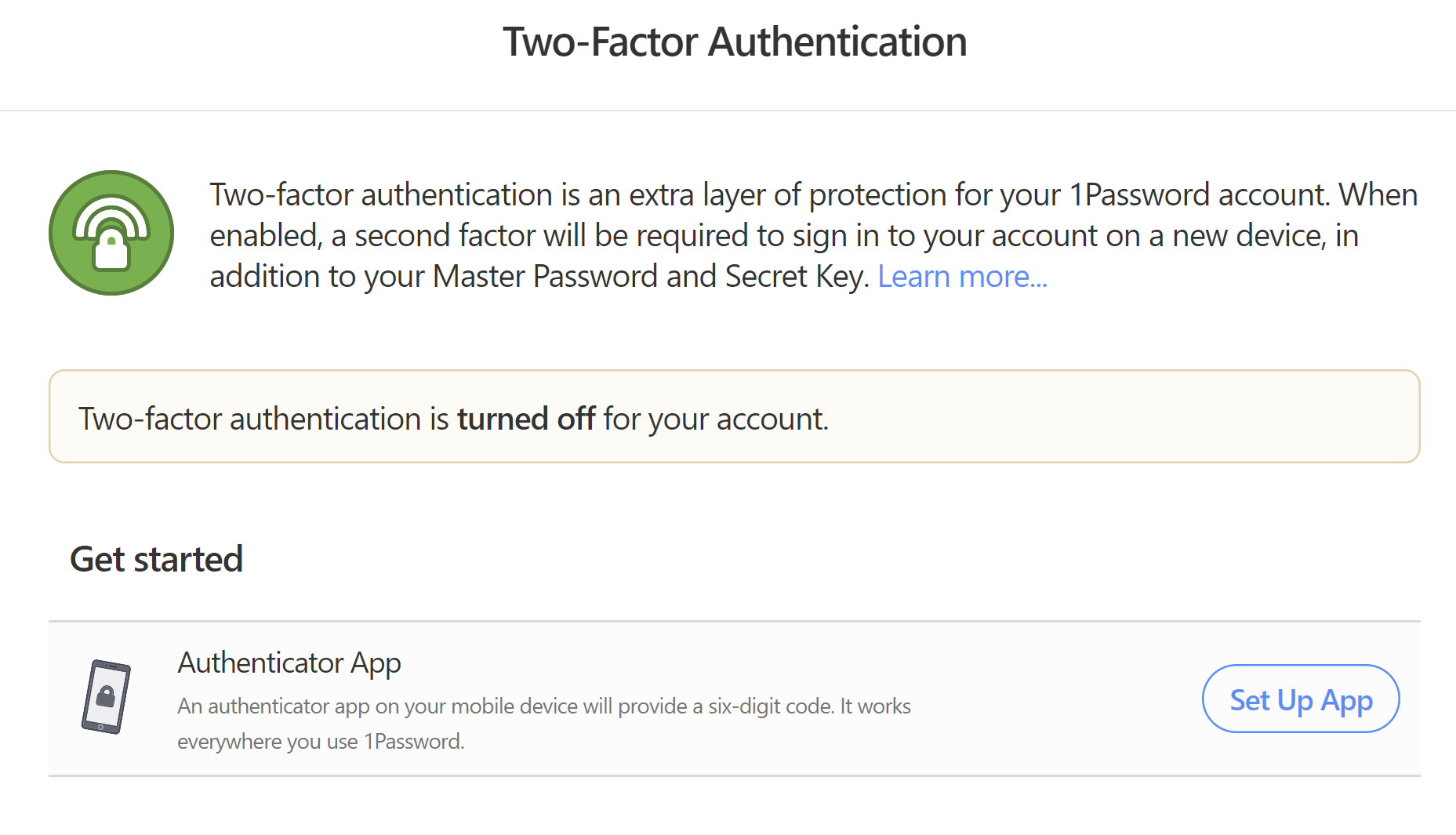The height and width of the screenshot is (835, 1456).
Task: Click "Two-factor authentication is" in the status banner
Action: [x=263, y=419]
